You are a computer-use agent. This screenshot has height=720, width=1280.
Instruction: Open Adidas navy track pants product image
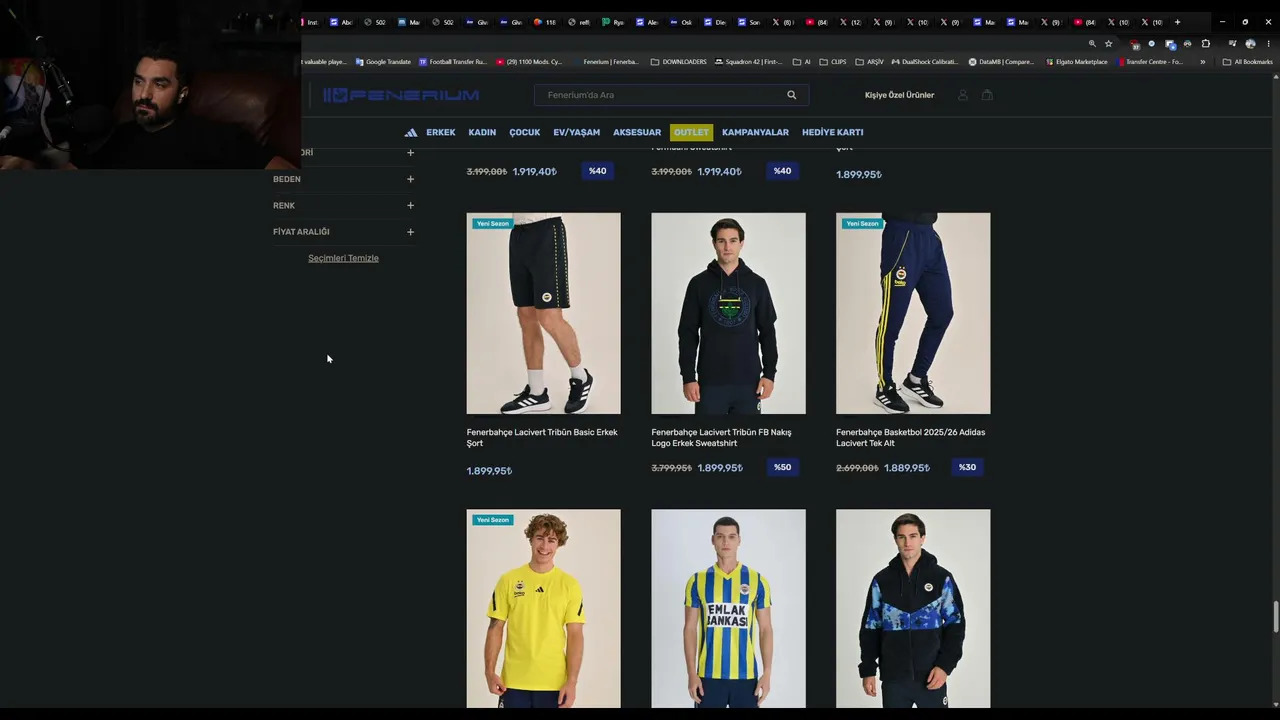pyautogui.click(x=913, y=313)
